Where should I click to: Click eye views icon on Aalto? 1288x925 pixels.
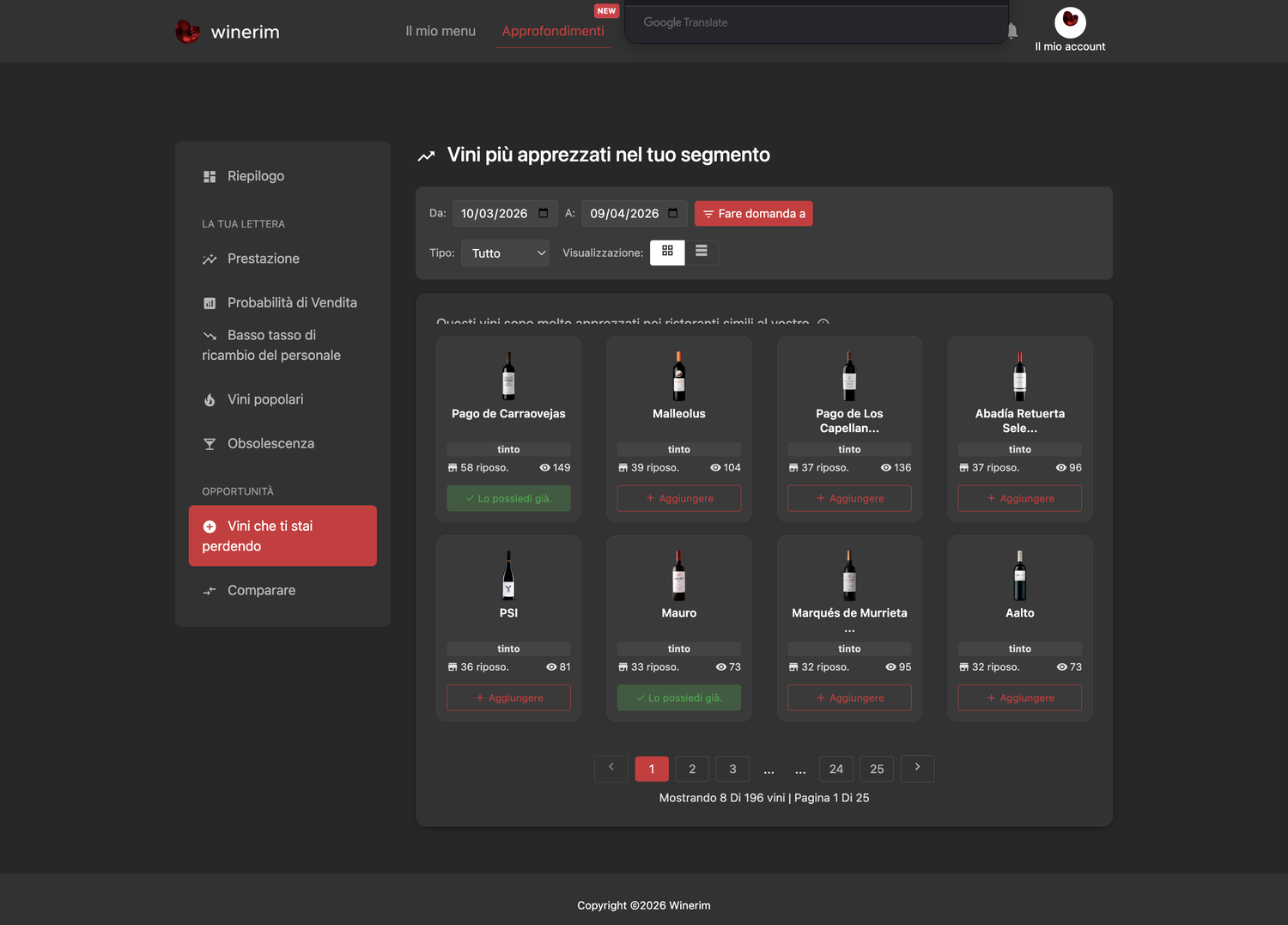click(1062, 667)
